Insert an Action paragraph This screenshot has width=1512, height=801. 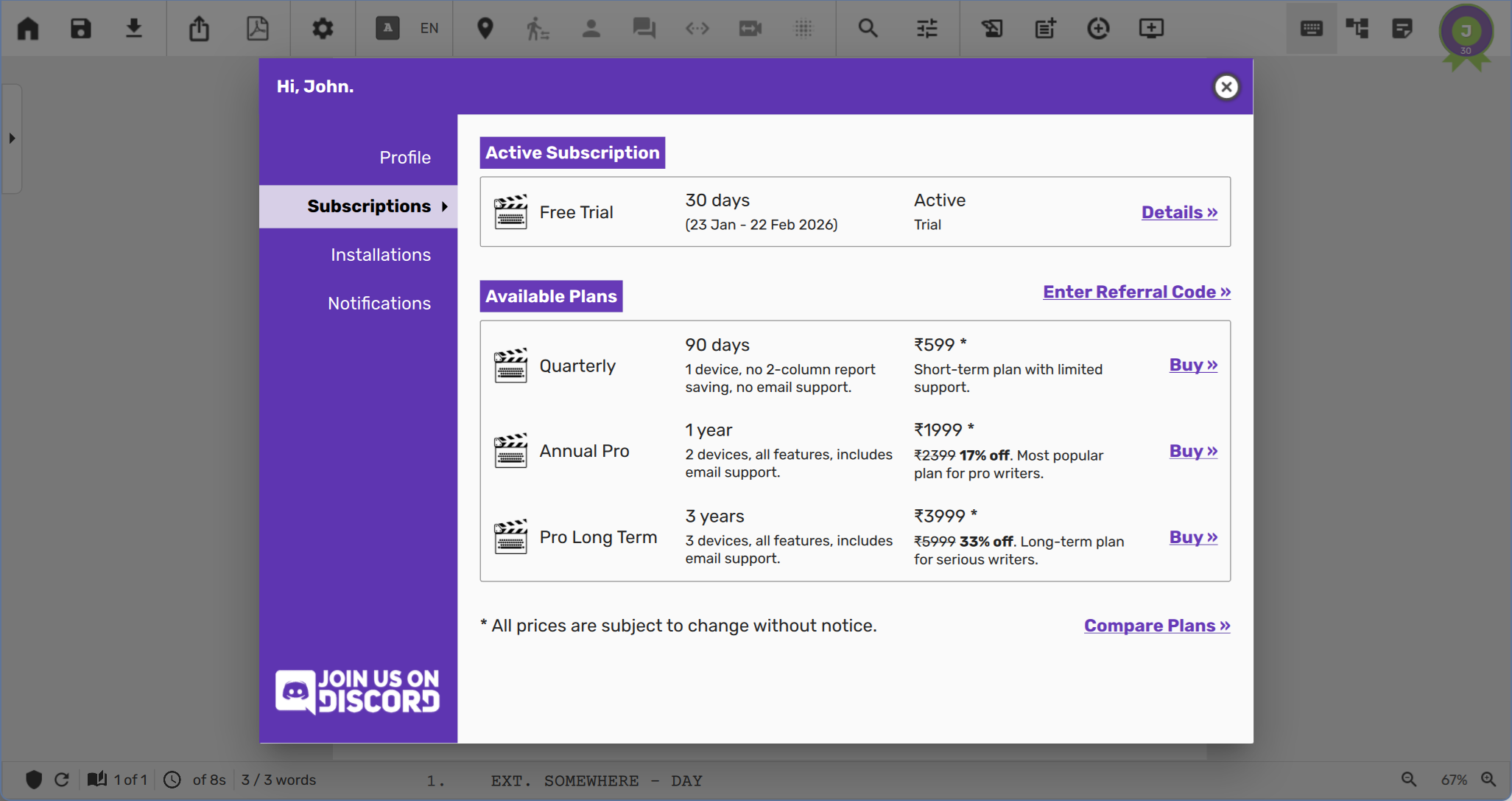[537, 28]
